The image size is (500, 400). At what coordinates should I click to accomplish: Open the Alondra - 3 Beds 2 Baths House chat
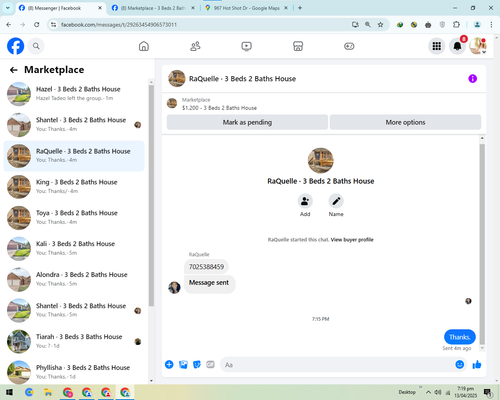[74, 279]
